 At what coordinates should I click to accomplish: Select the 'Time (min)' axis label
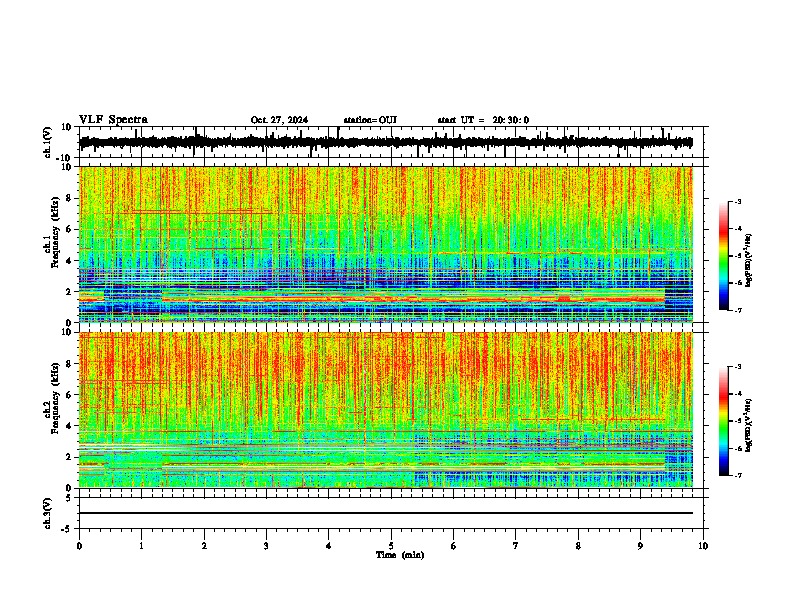(x=400, y=555)
